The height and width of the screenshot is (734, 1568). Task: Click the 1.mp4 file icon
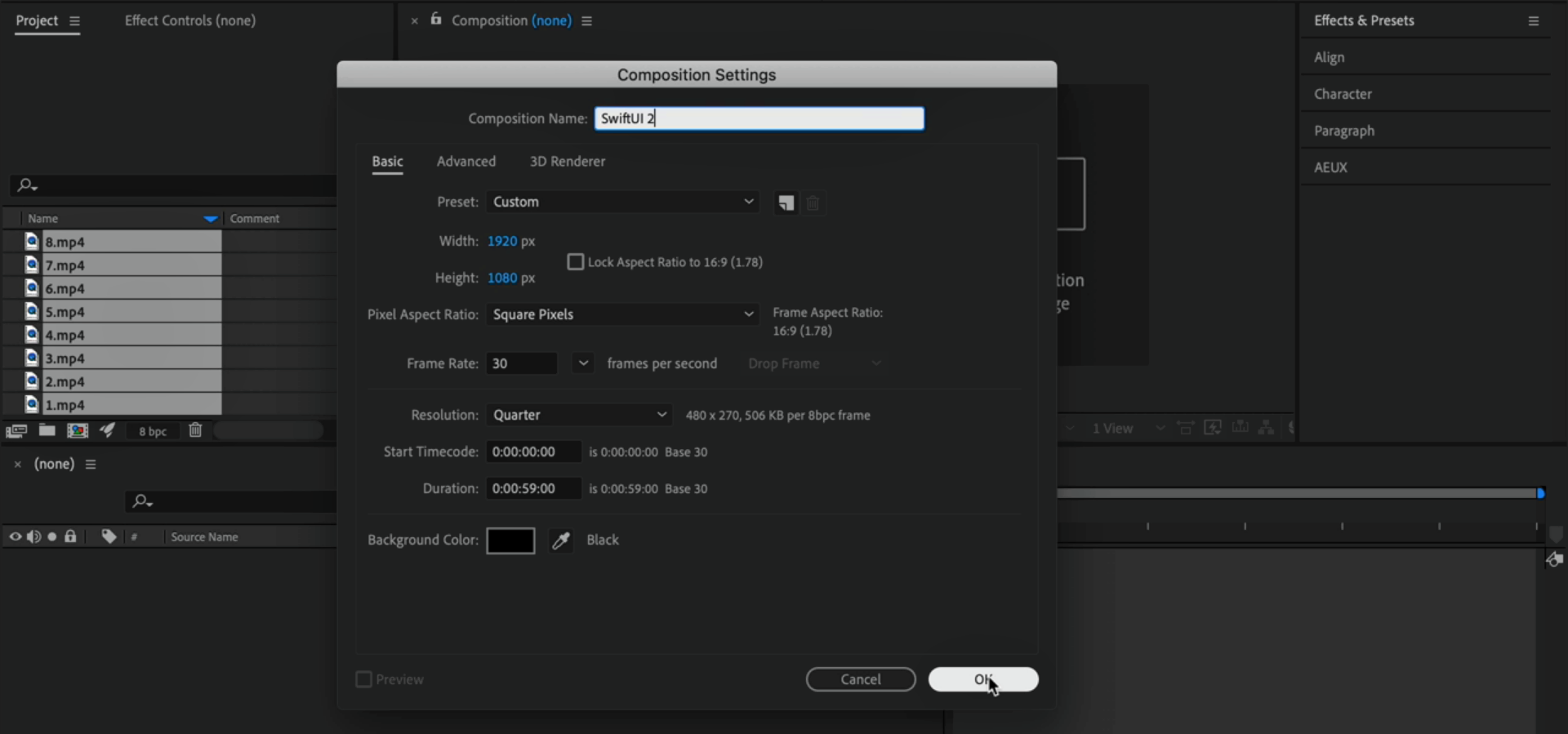(32, 404)
